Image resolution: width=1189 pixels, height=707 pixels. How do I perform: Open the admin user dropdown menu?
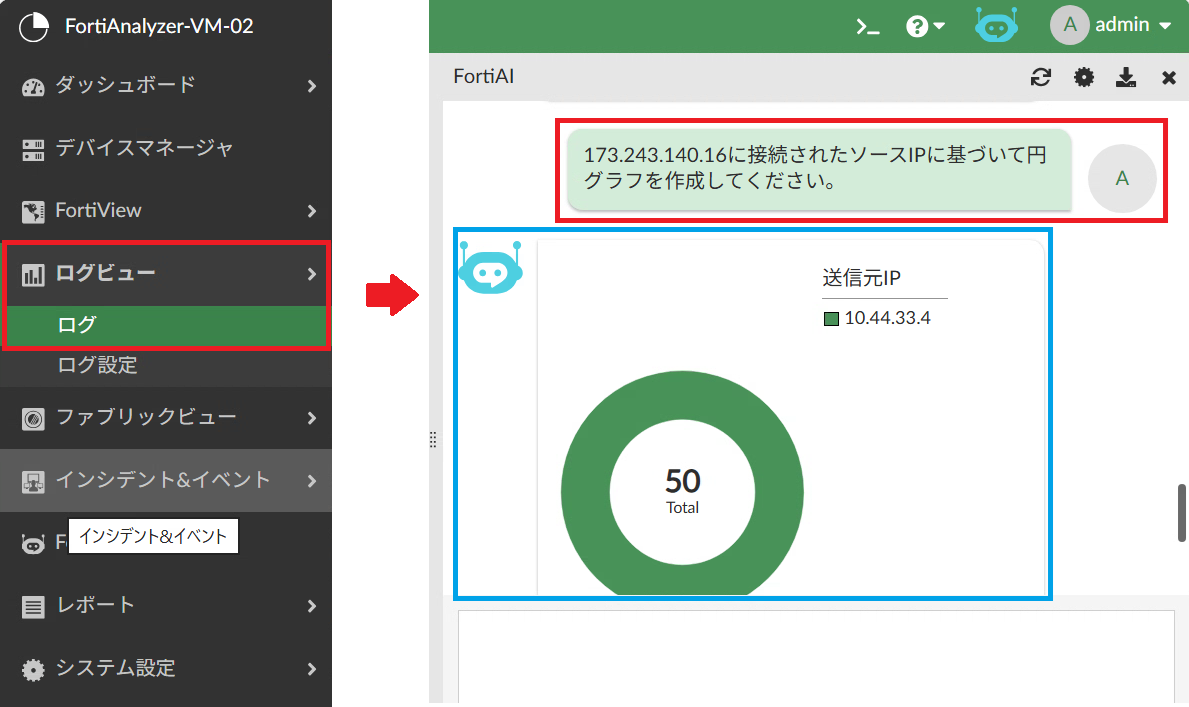[x=1110, y=26]
